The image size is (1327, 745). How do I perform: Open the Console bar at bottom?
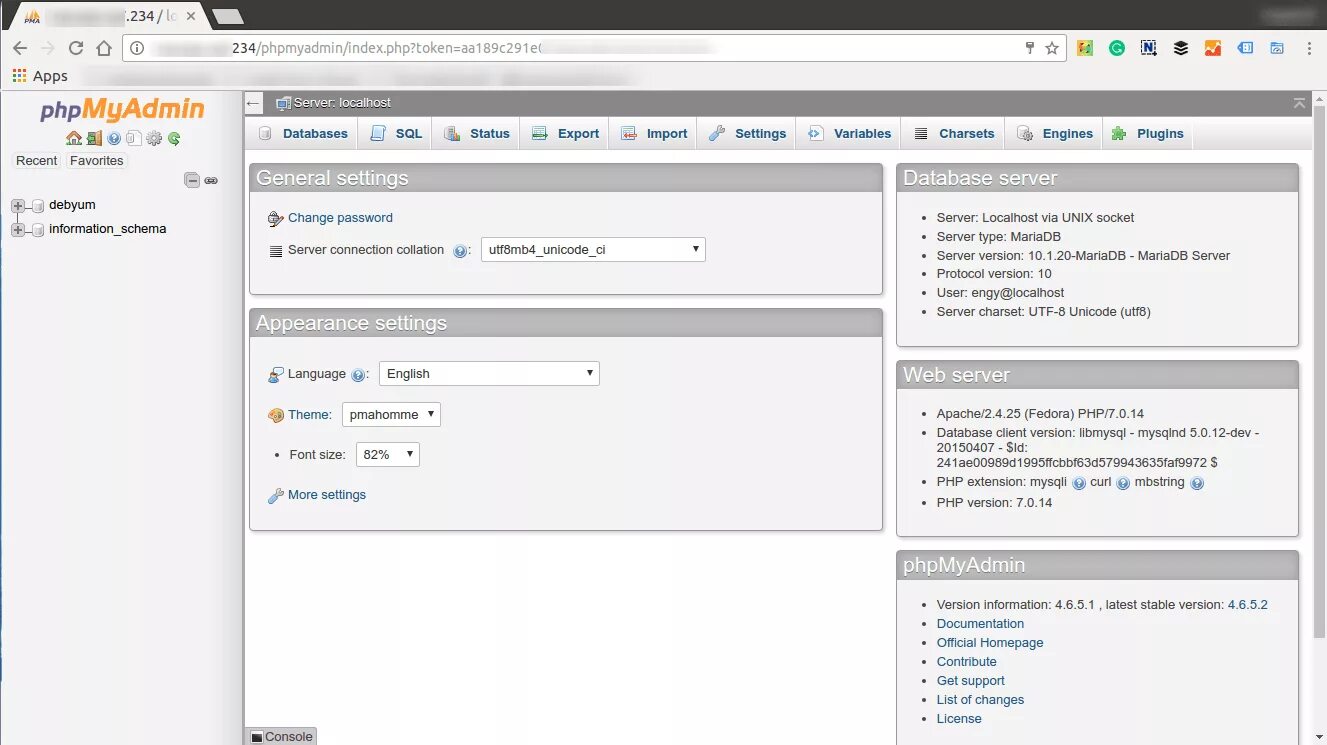tap(281, 736)
